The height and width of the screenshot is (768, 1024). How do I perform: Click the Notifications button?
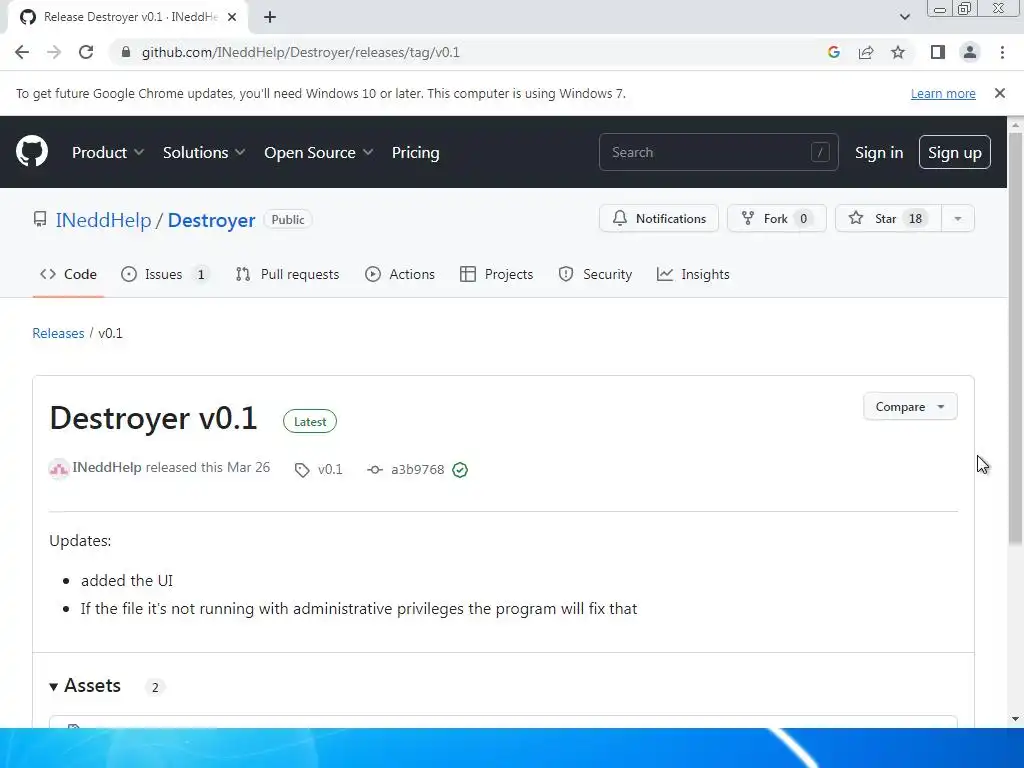[658, 219]
